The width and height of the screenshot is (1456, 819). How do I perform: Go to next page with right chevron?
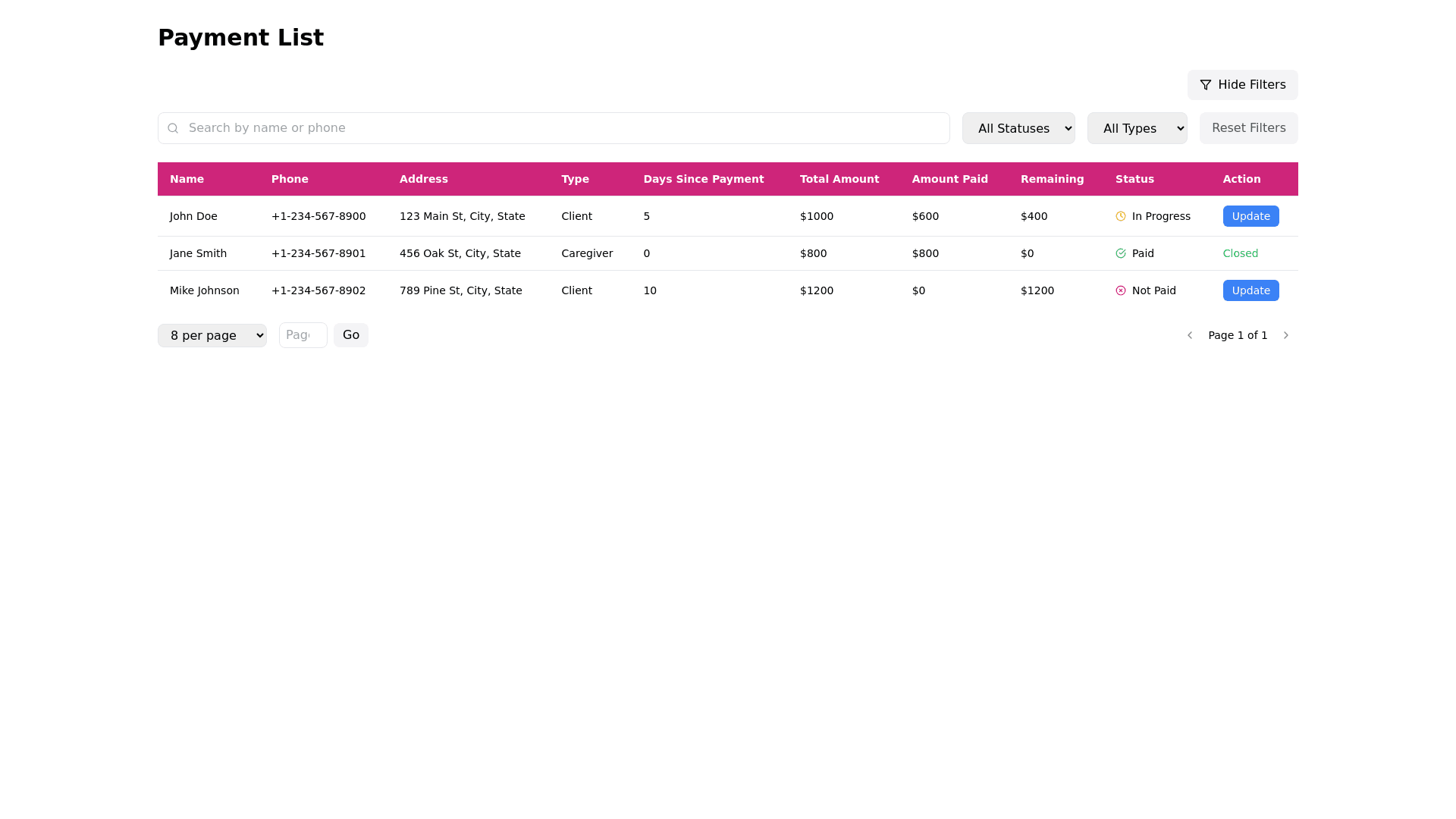pyautogui.click(x=1285, y=335)
